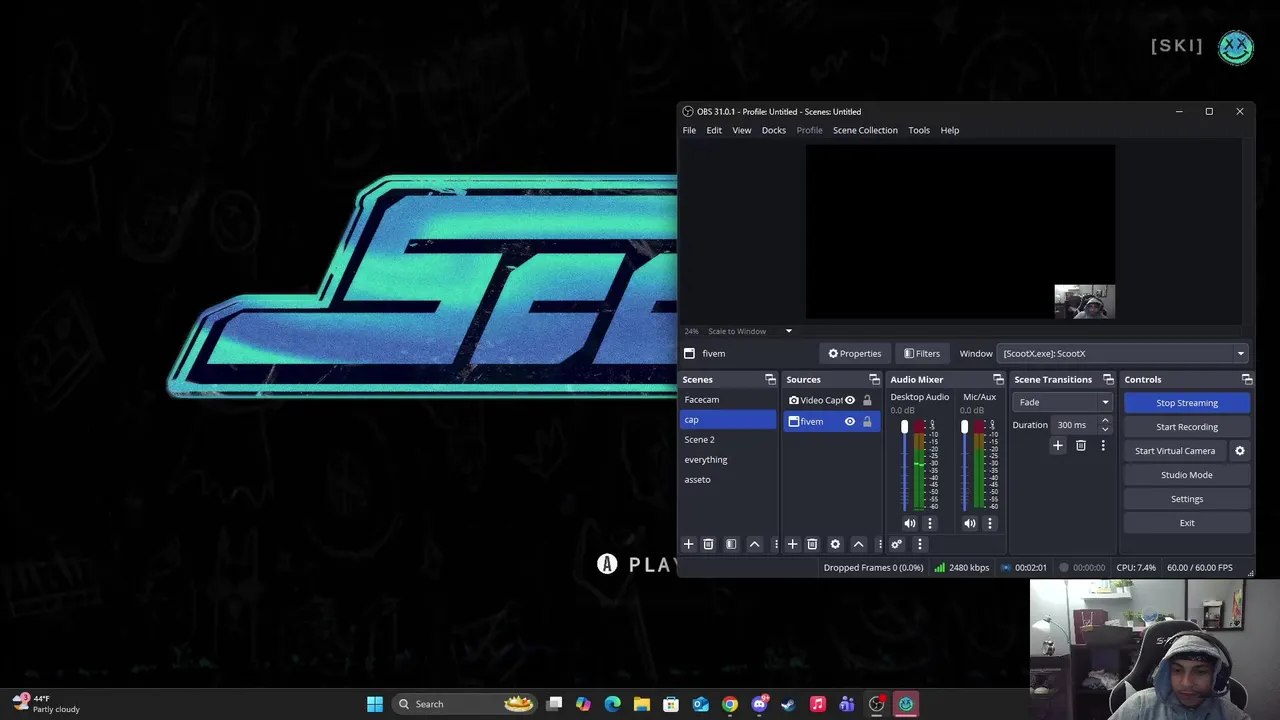
Task: Click Stop Streaming button
Action: [1187, 403]
